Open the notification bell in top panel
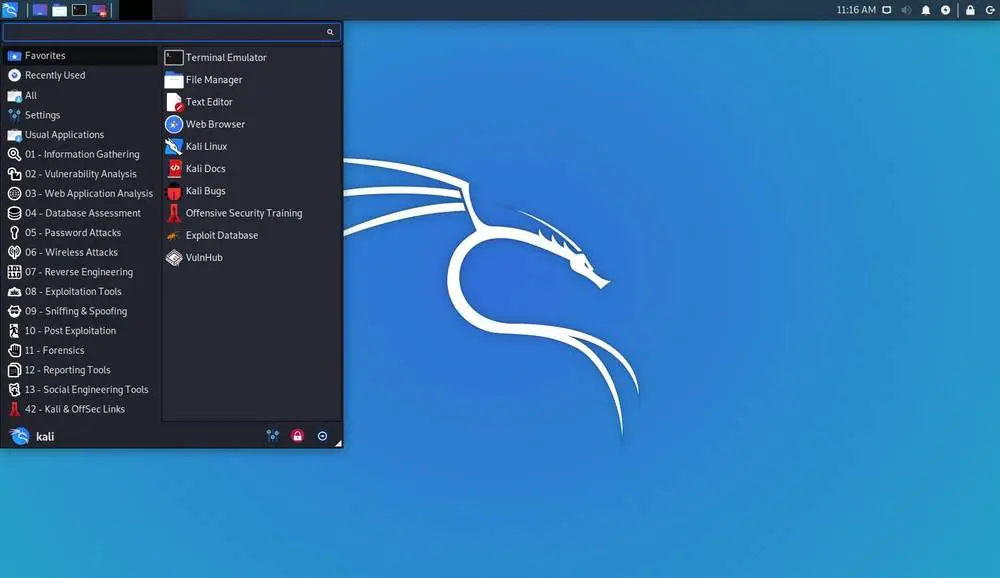Screen dimensions: 1000x578 925,10
